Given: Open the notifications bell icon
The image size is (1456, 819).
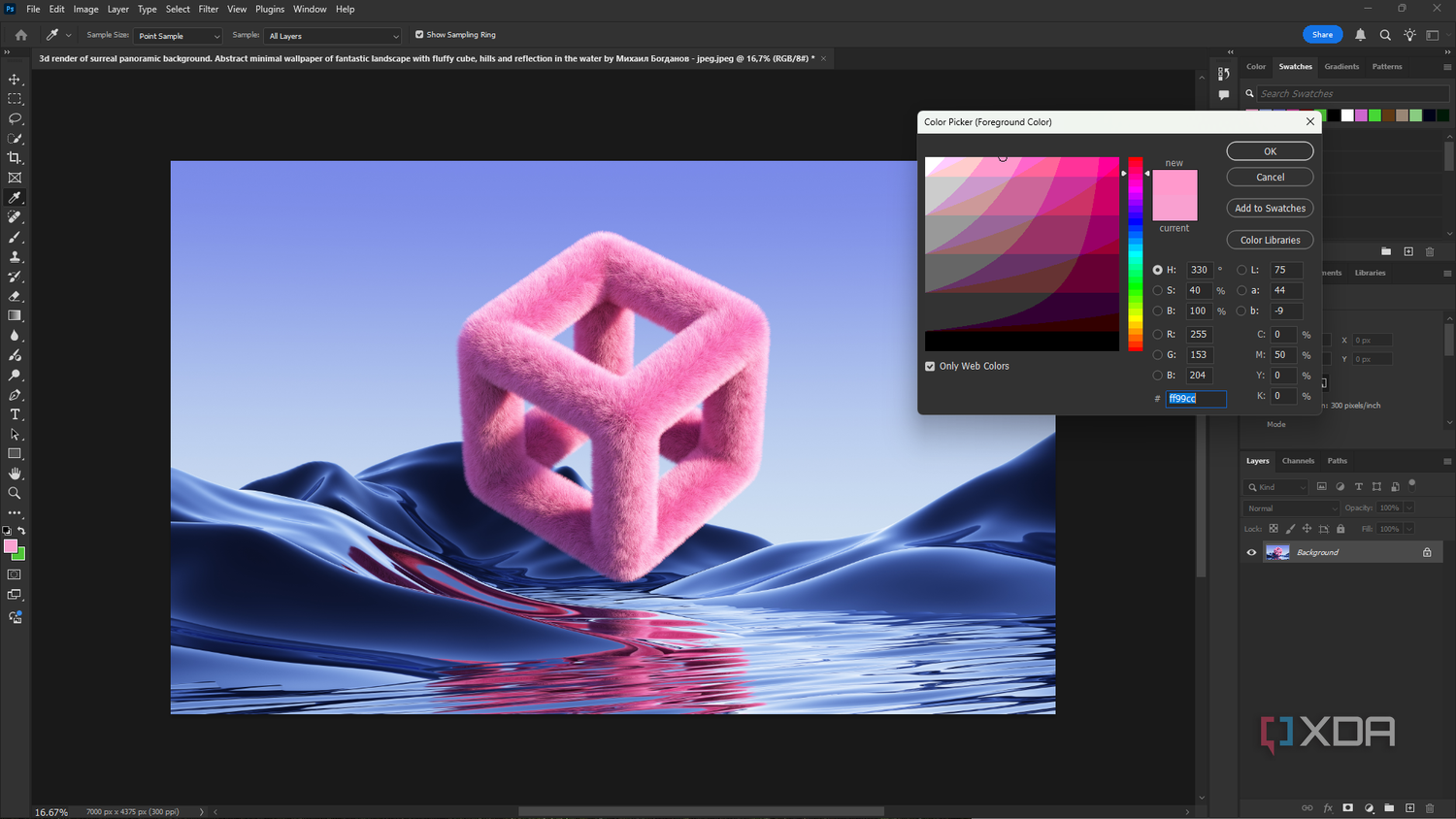Looking at the screenshot, I should pyautogui.click(x=1360, y=35).
